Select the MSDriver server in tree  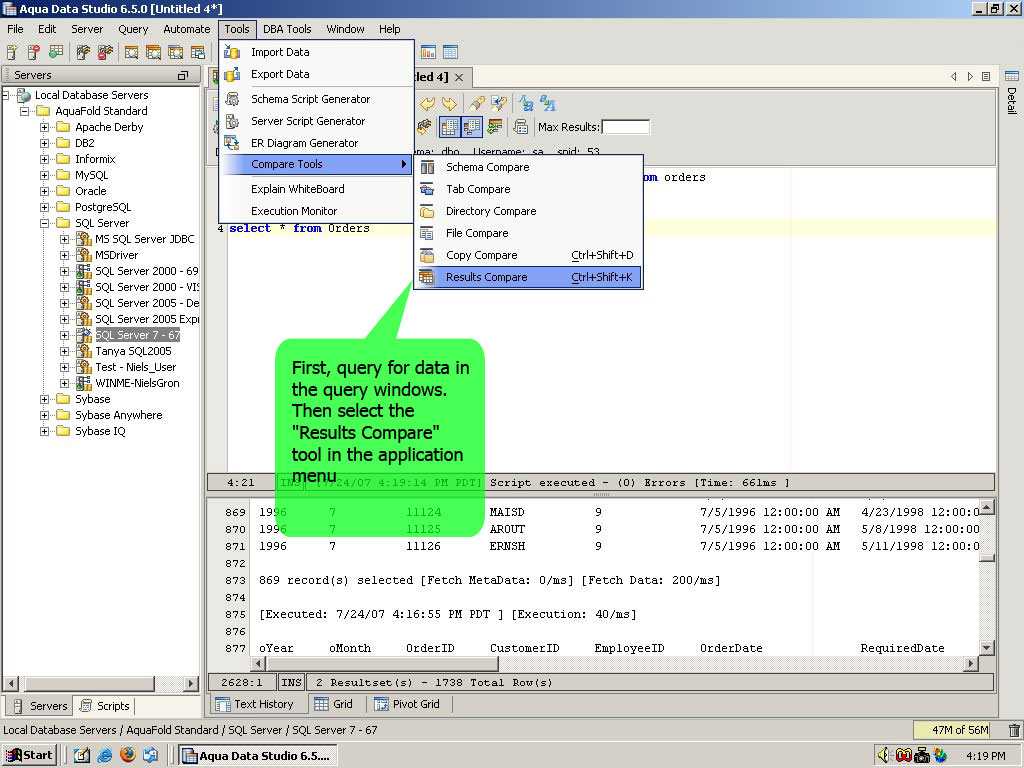(116, 255)
